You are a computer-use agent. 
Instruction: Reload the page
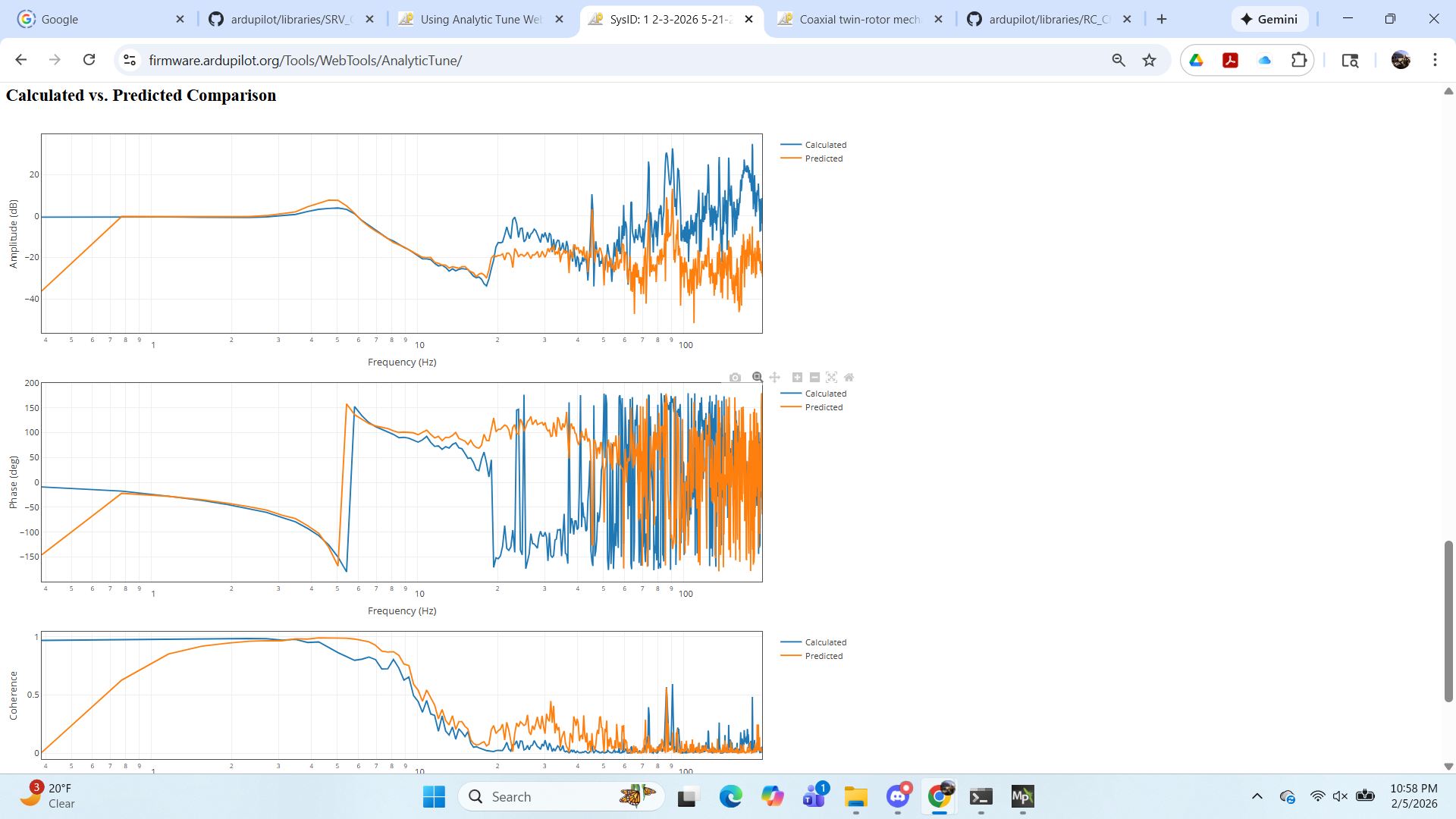click(x=89, y=60)
